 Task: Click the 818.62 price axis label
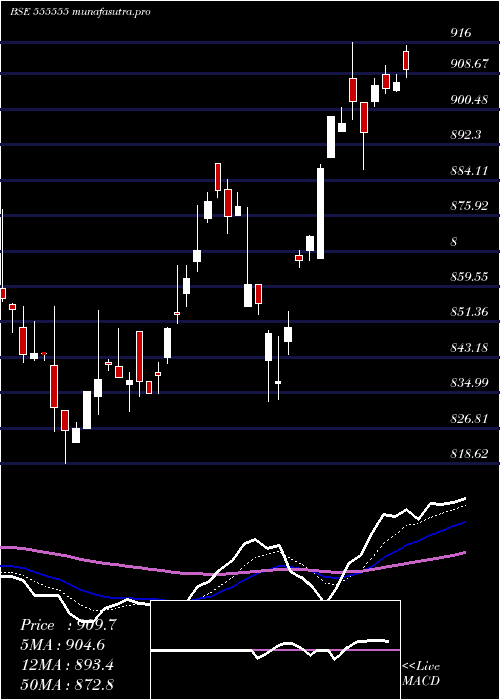click(469, 454)
